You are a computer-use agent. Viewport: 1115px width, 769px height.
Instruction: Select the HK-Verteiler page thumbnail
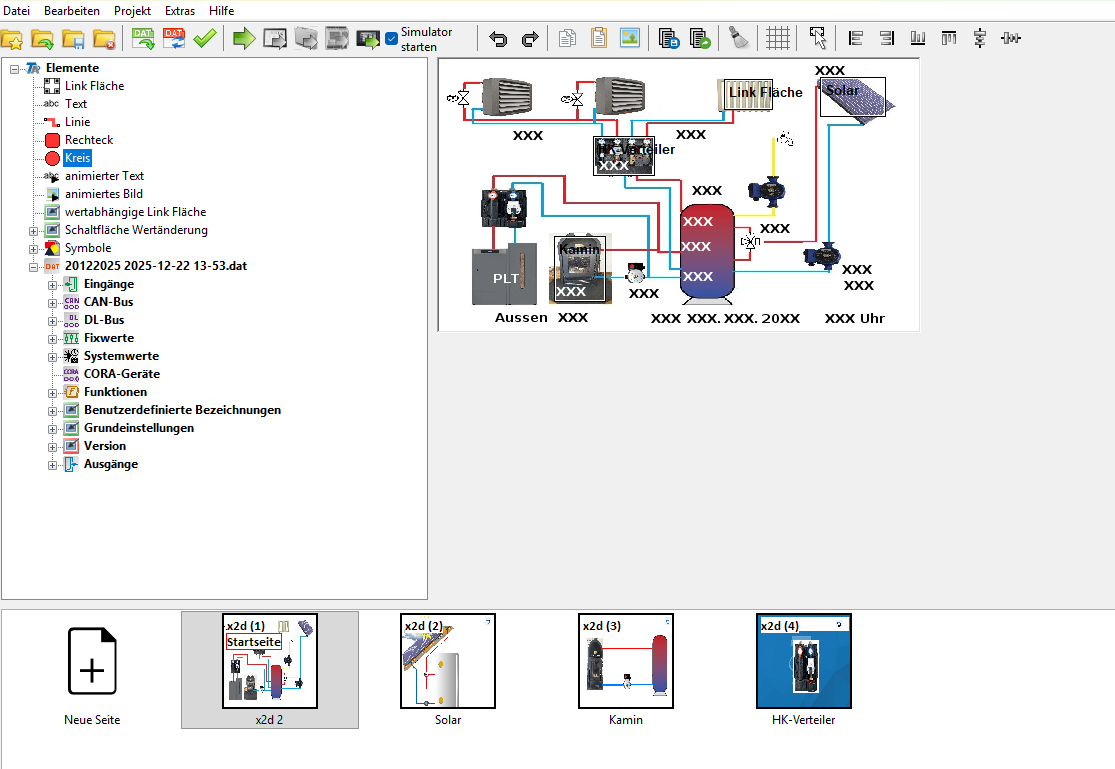click(803, 662)
